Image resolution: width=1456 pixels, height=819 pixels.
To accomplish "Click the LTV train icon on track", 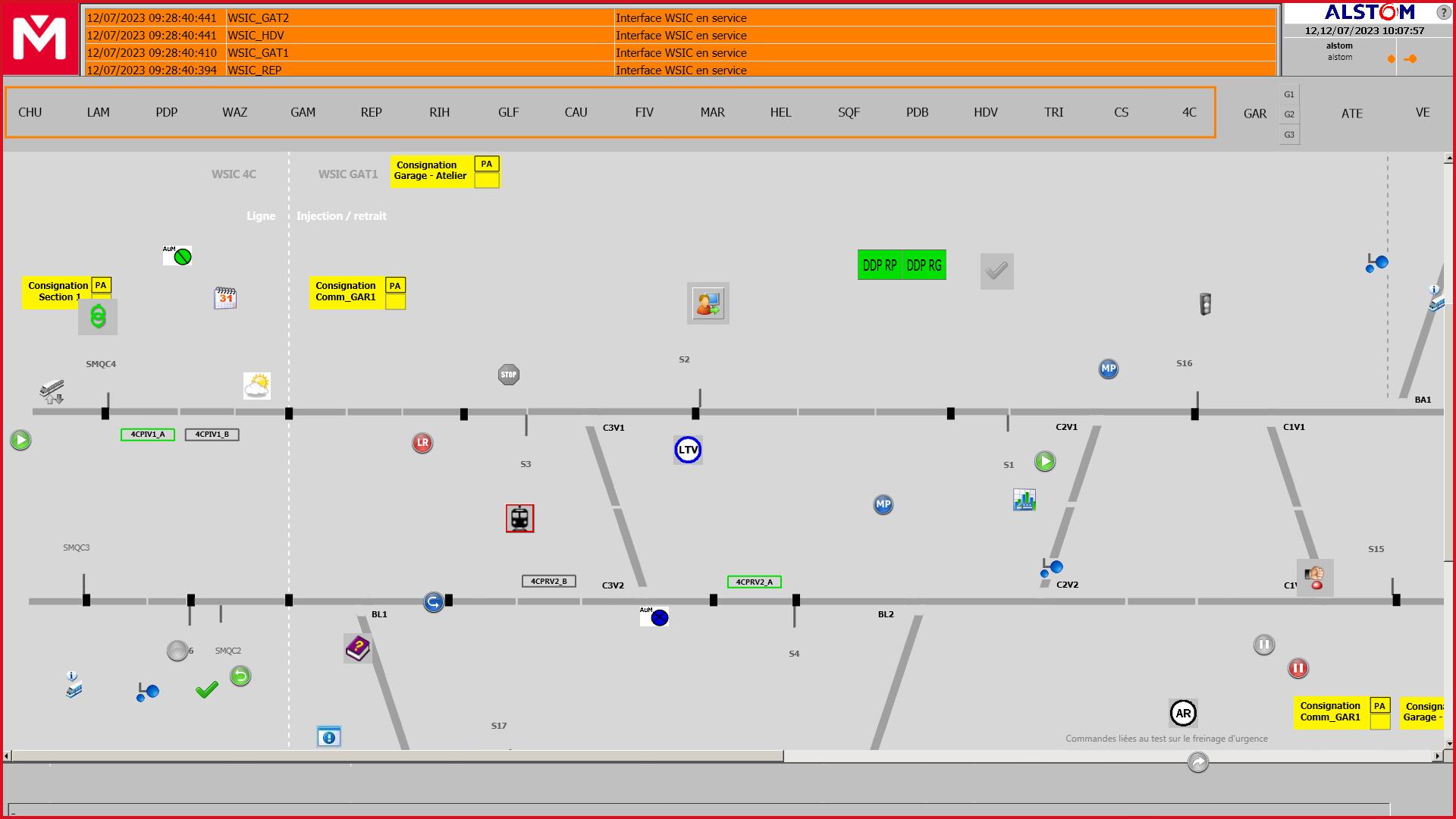I will 687,449.
